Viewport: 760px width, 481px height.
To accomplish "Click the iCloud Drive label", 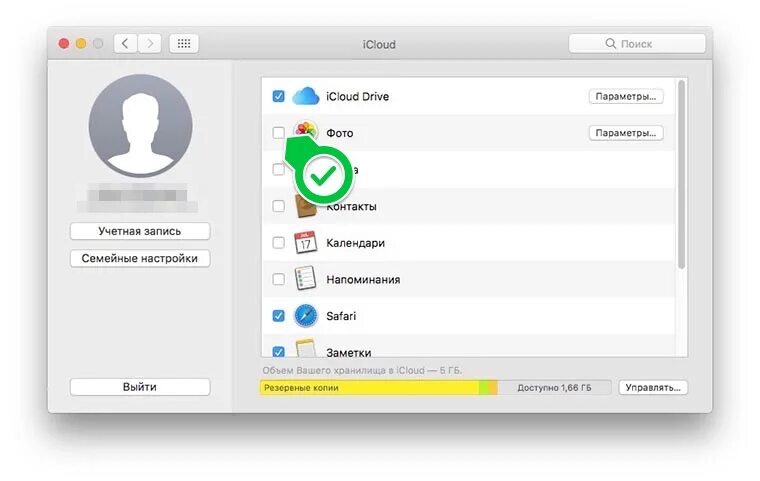I will [357, 96].
